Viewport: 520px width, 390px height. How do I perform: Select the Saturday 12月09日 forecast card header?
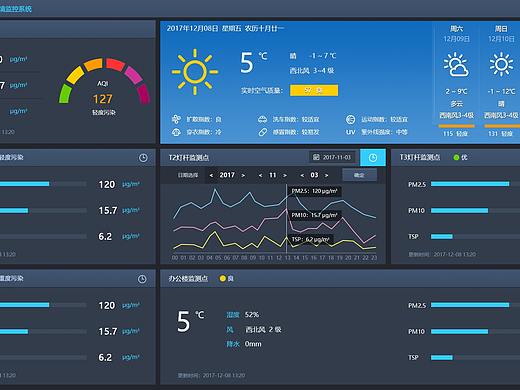(456, 34)
